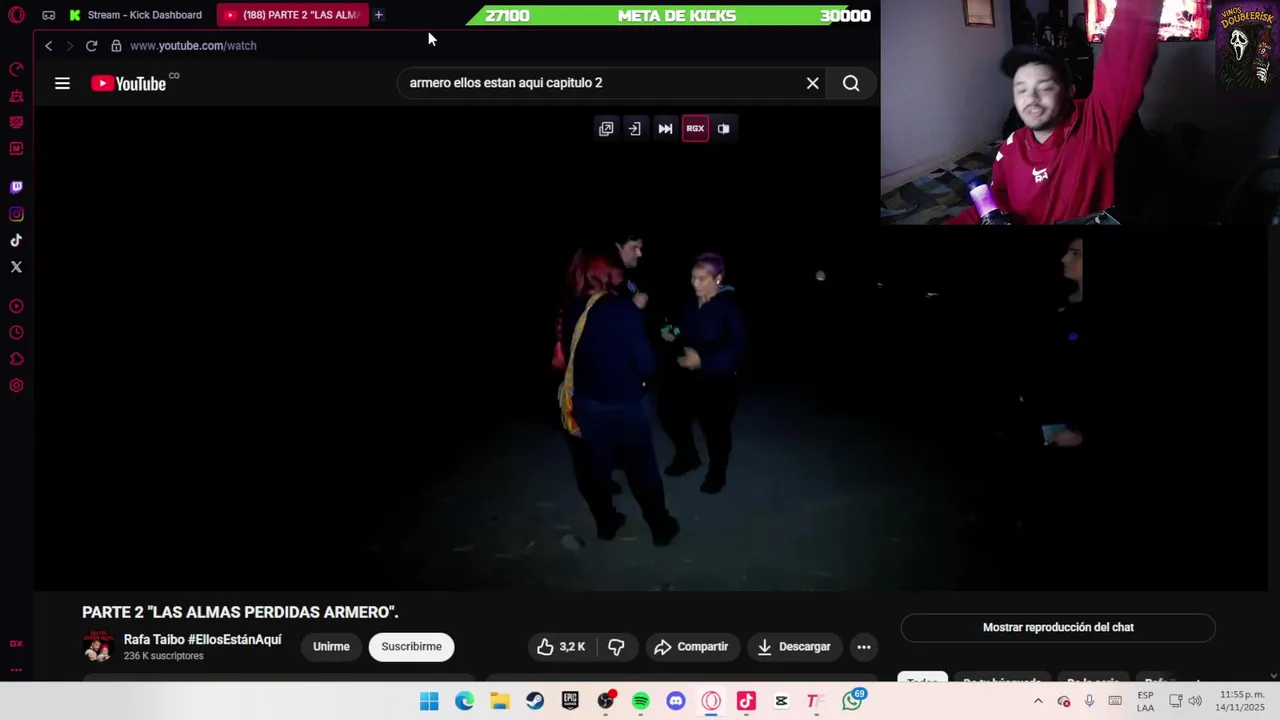Open OBS Studio from the taskbar
The image size is (1280, 720).
click(606, 702)
